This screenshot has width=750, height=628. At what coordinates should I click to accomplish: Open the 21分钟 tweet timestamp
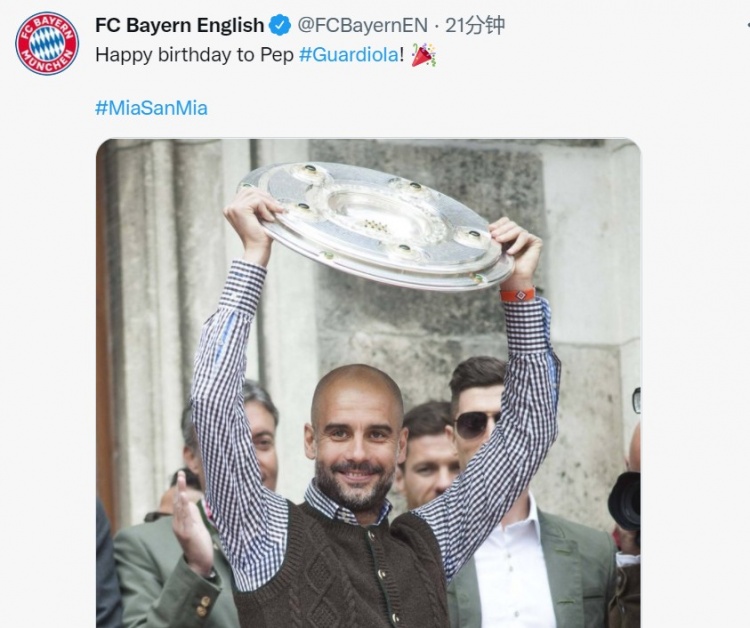pyautogui.click(x=474, y=25)
